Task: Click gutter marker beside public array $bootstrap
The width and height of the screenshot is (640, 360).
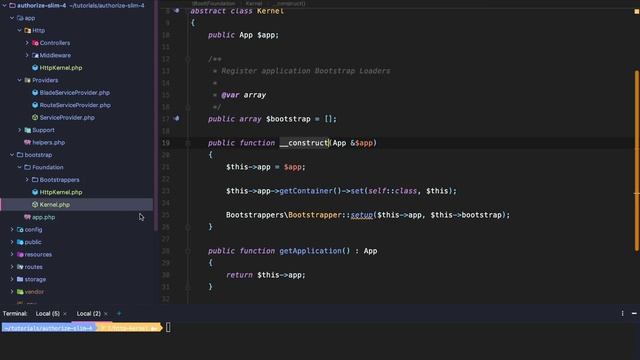Action: 177,118
